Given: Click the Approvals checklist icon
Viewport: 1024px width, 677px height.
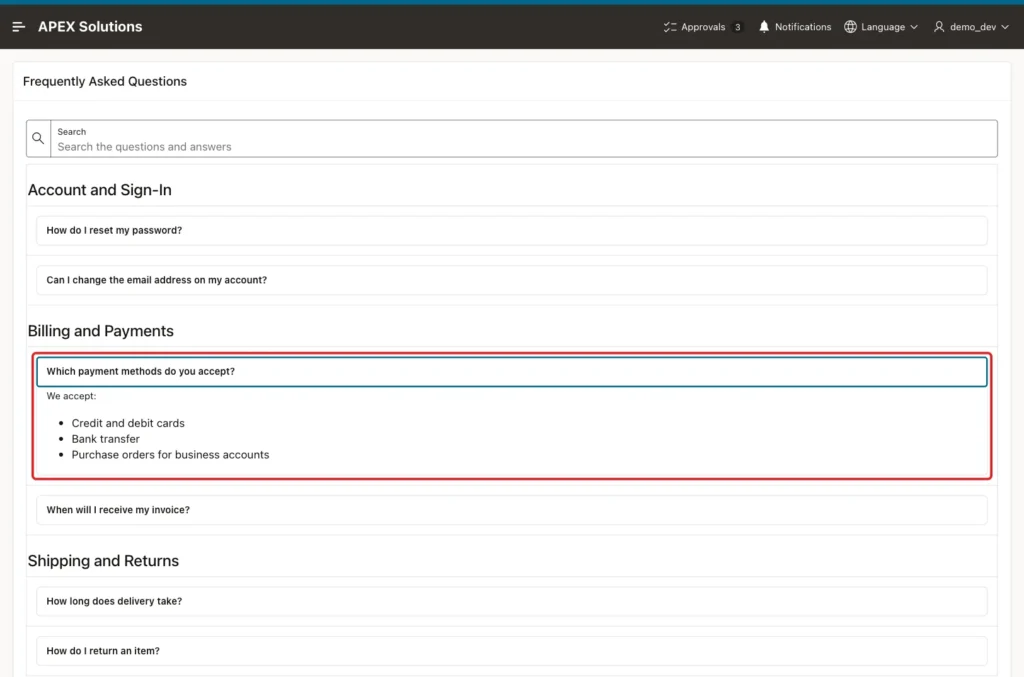Looking at the screenshot, I should tap(669, 27).
